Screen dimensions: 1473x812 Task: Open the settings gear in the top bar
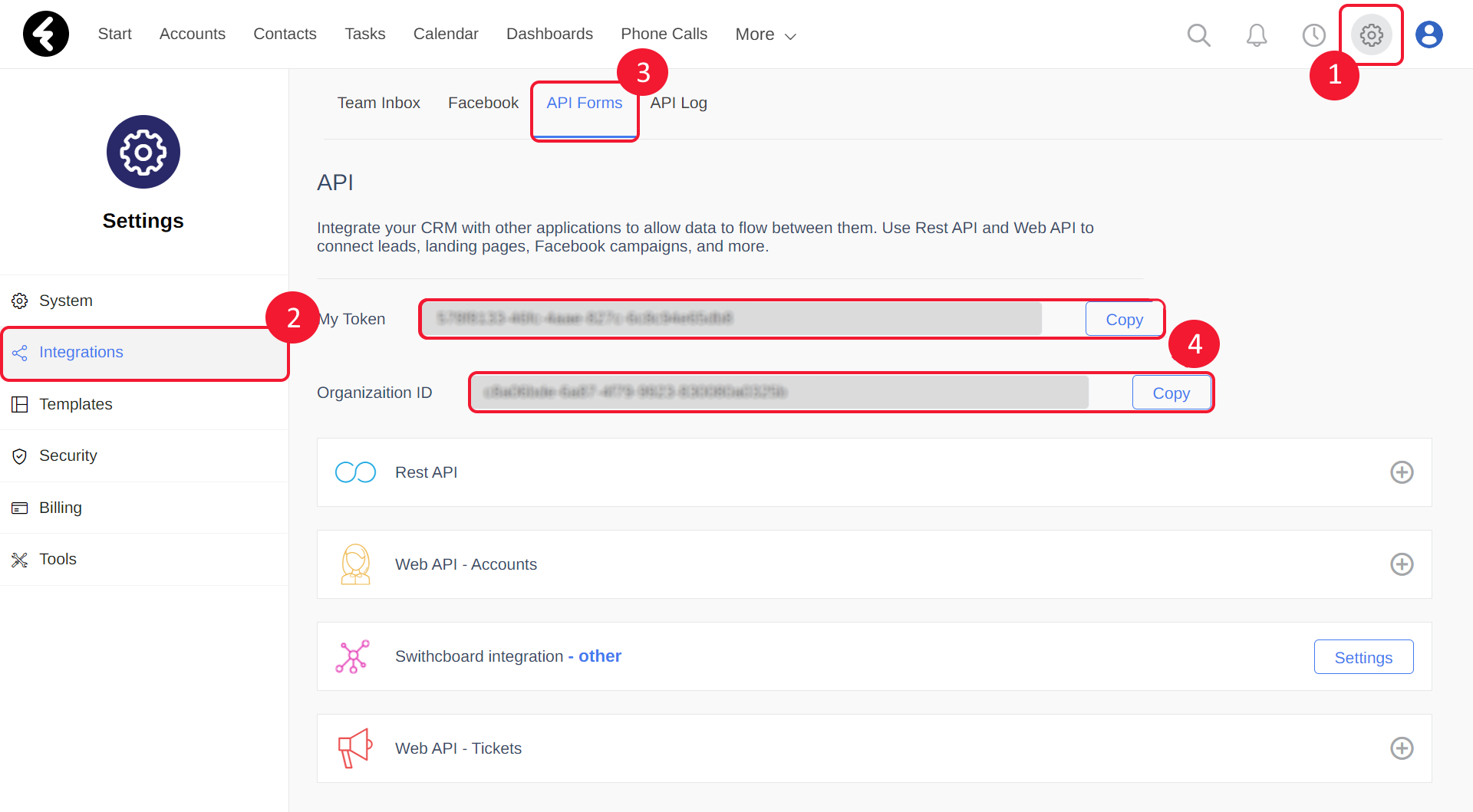pyautogui.click(x=1372, y=35)
